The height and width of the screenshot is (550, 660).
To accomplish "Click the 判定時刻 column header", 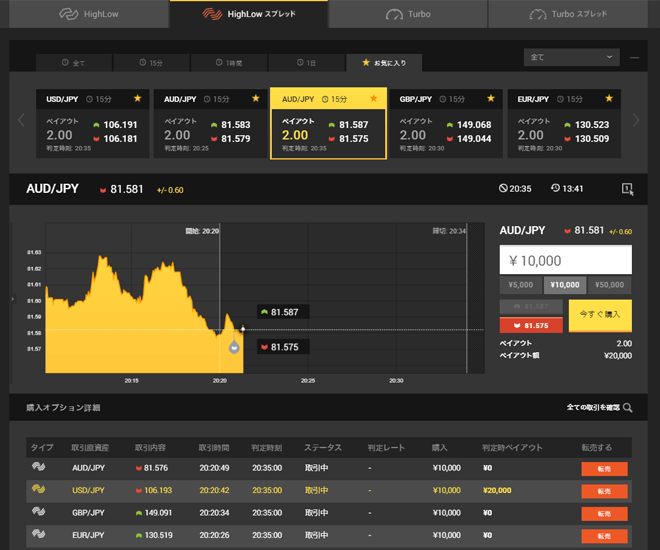I will click(x=266, y=447).
